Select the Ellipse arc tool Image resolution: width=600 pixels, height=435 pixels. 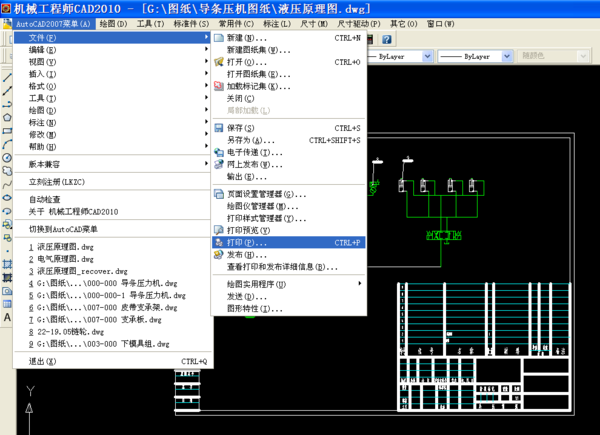pyautogui.click(x=7, y=211)
